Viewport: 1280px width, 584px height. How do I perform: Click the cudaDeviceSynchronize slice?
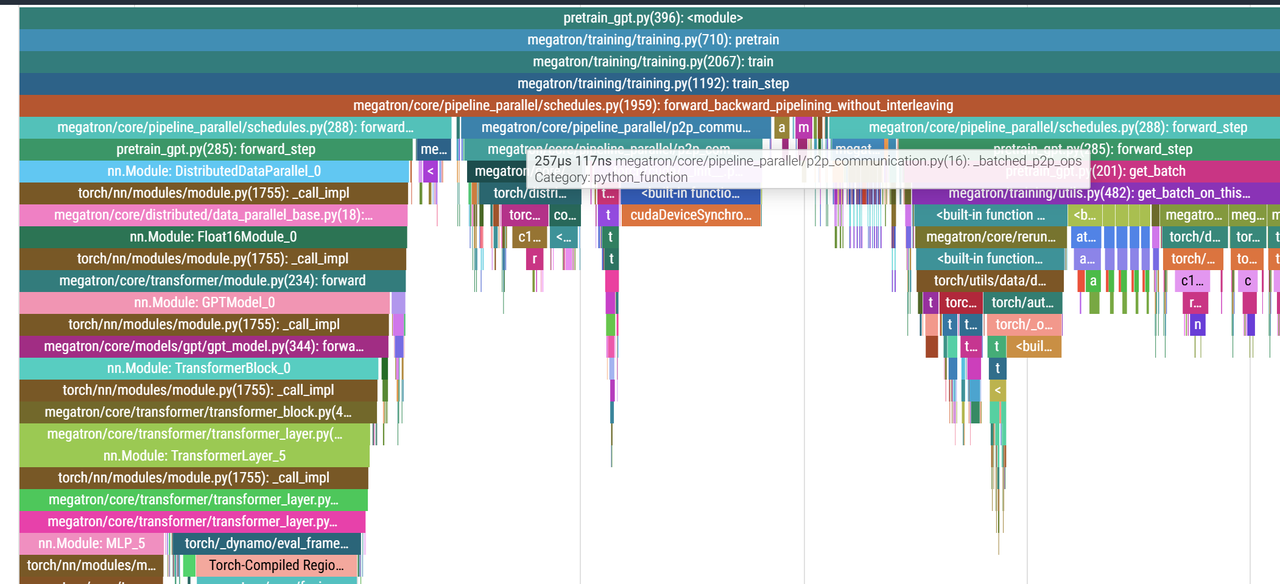click(x=690, y=215)
